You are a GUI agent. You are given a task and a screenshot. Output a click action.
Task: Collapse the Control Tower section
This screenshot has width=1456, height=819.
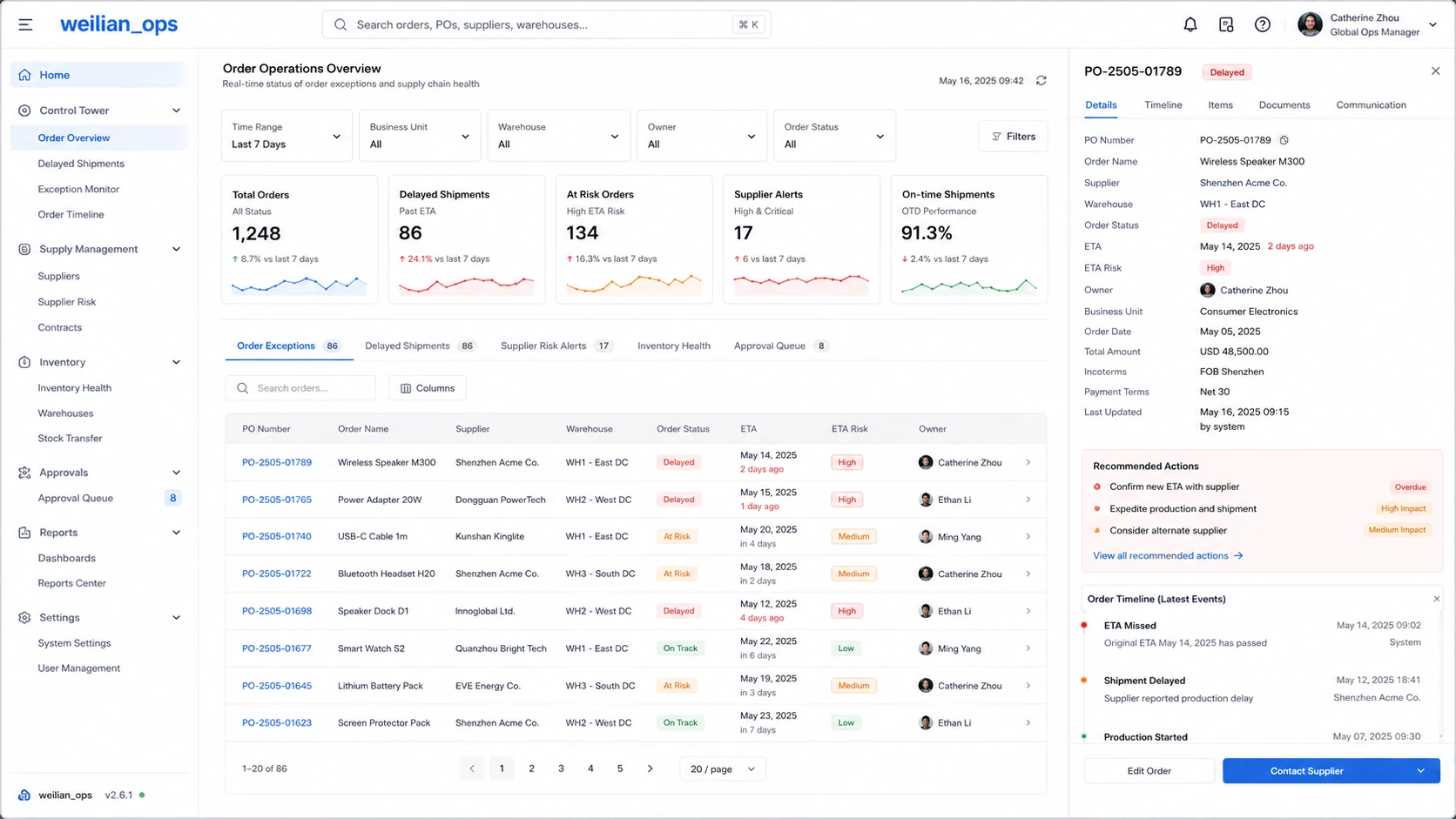click(177, 111)
